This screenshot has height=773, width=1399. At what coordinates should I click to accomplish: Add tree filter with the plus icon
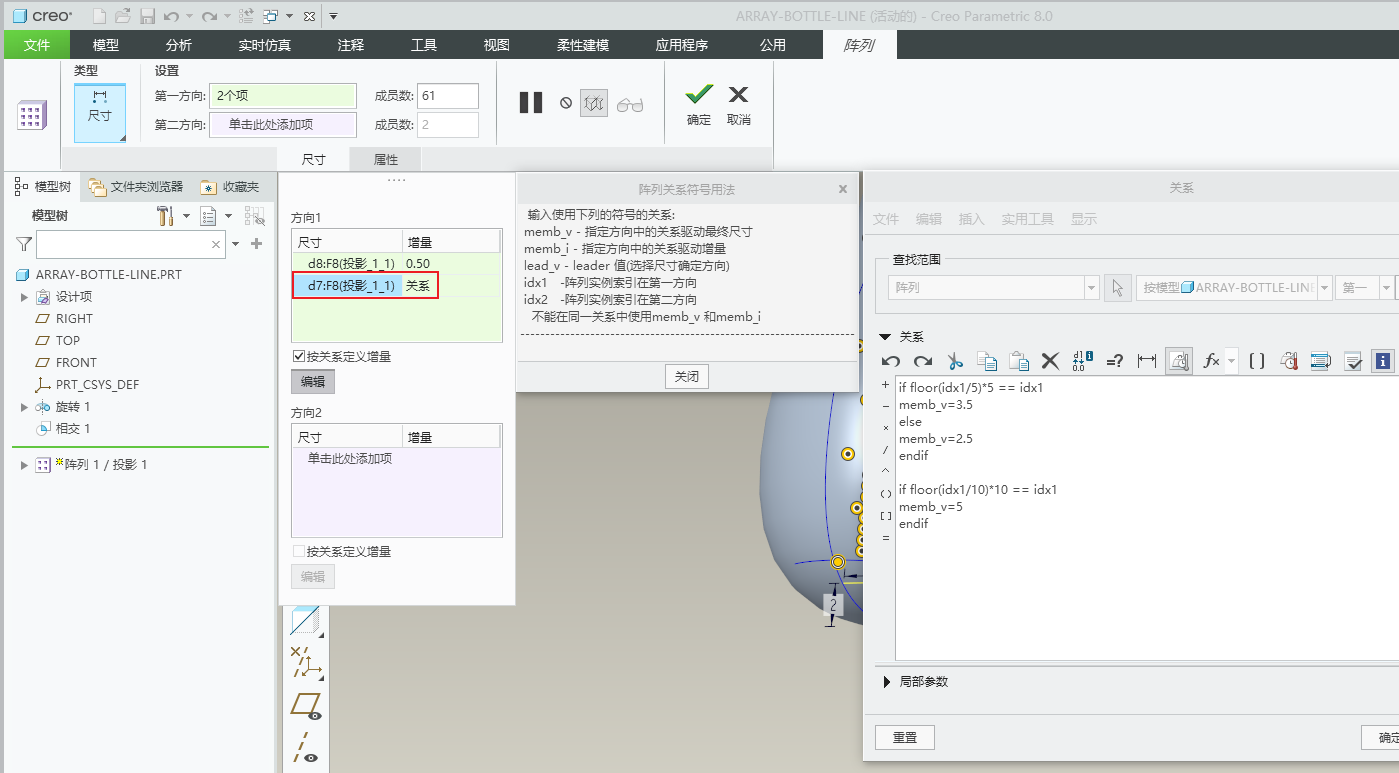tap(257, 243)
